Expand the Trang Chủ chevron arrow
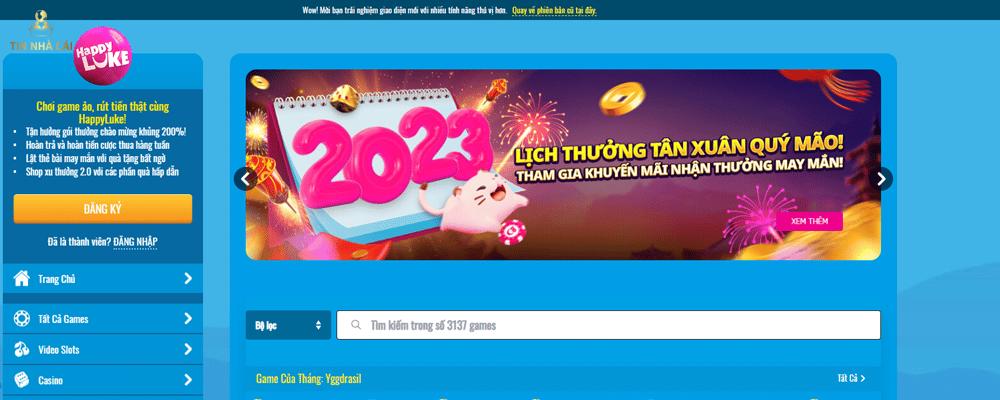1000x400 pixels. click(188, 279)
